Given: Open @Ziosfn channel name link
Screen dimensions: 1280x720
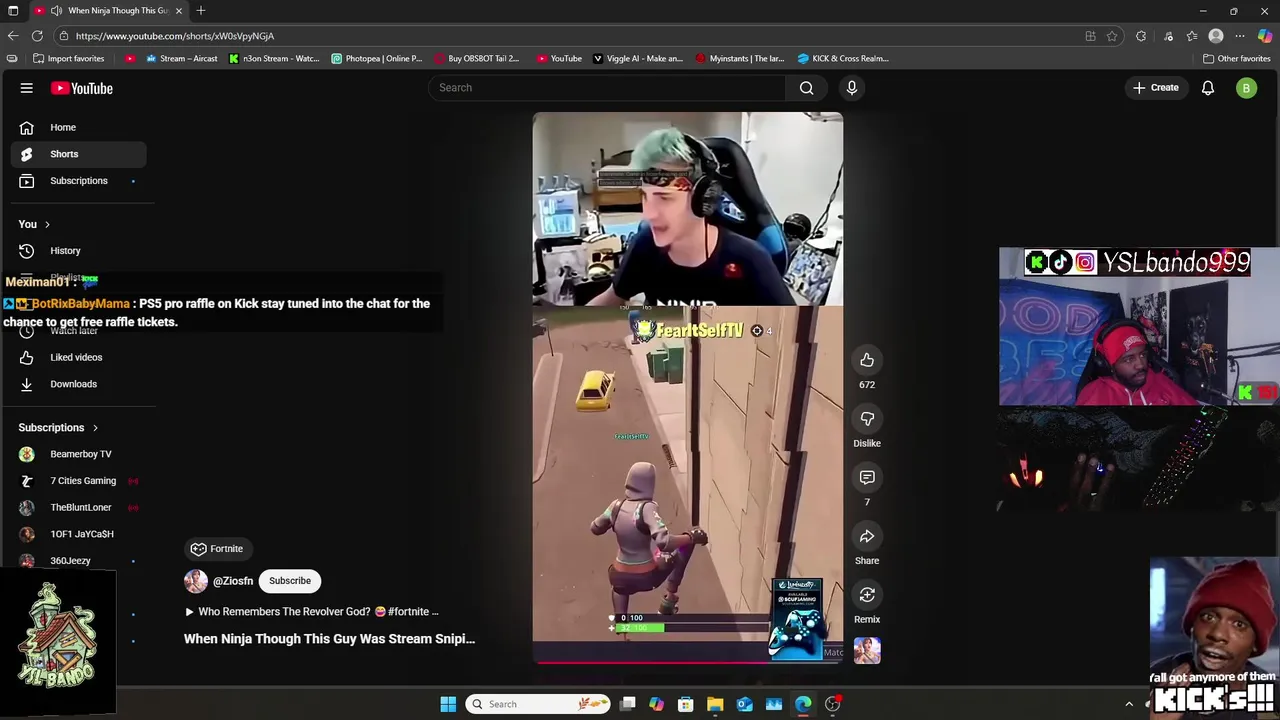Looking at the screenshot, I should click(x=233, y=581).
